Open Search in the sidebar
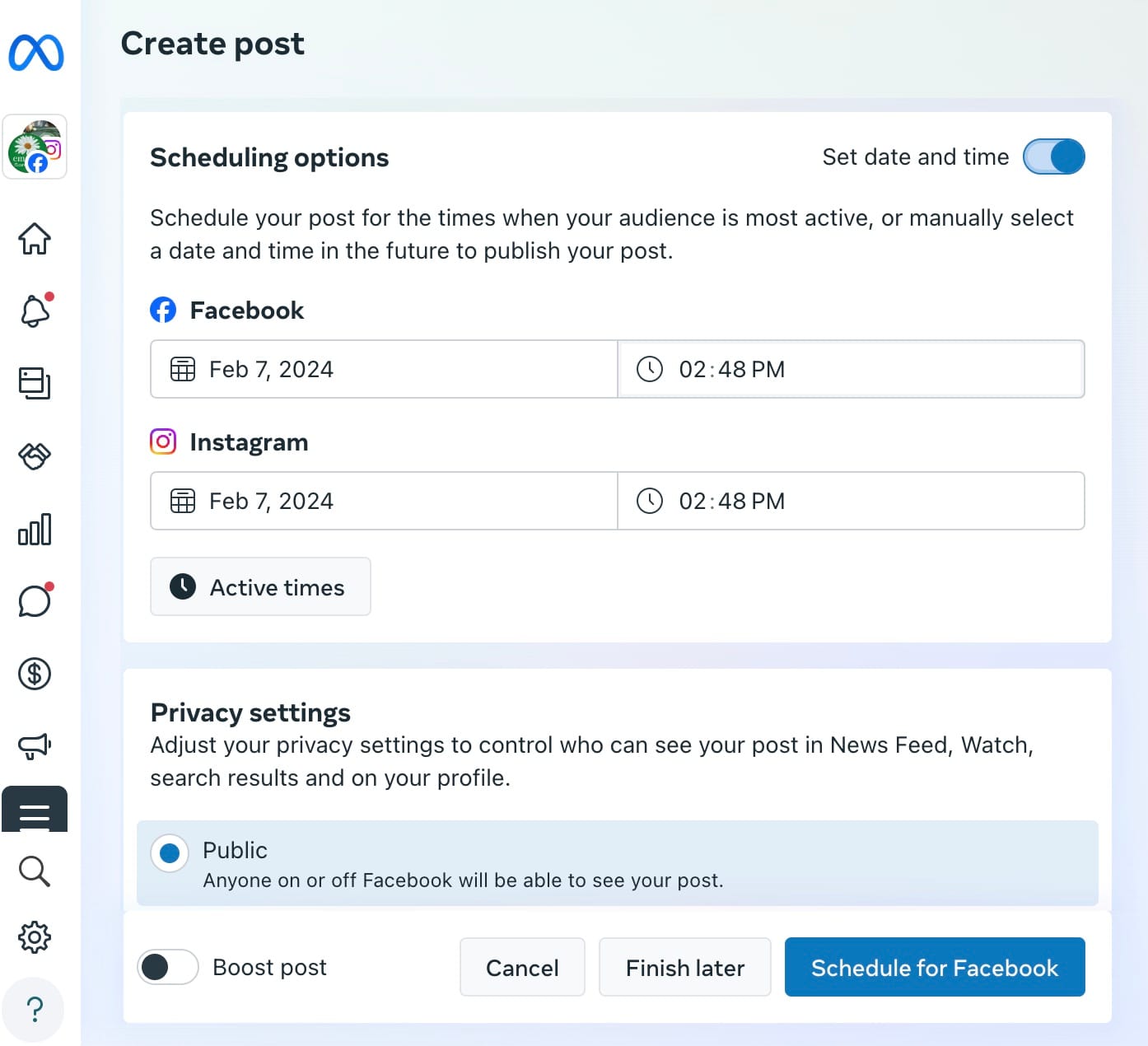The height and width of the screenshot is (1046, 1148). [x=35, y=871]
